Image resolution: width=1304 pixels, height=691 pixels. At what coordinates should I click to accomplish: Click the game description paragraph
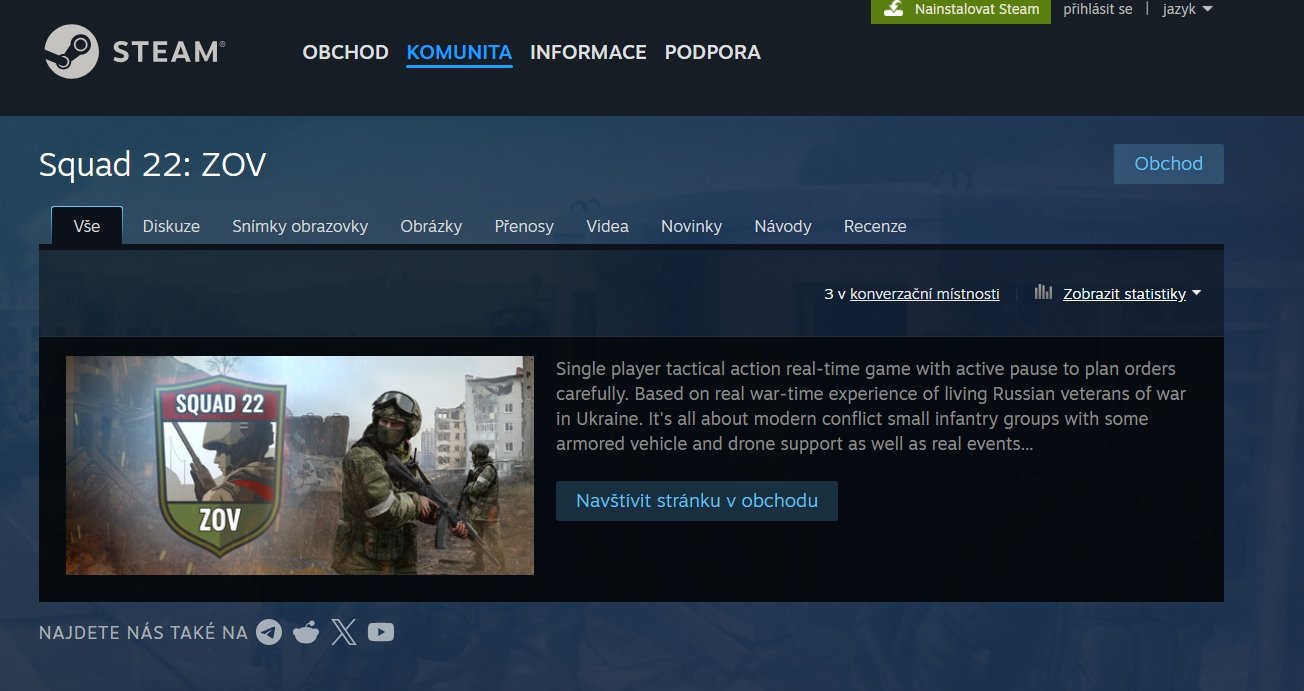(x=871, y=406)
